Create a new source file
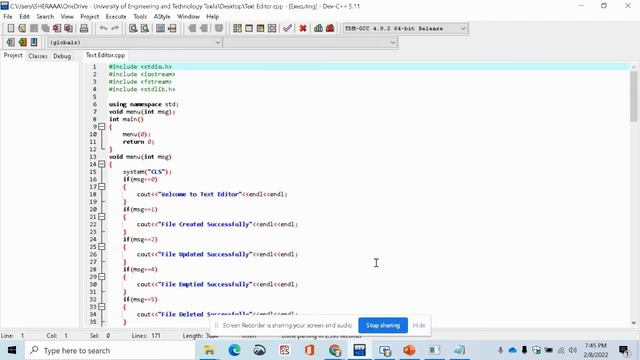 [x=11, y=28]
